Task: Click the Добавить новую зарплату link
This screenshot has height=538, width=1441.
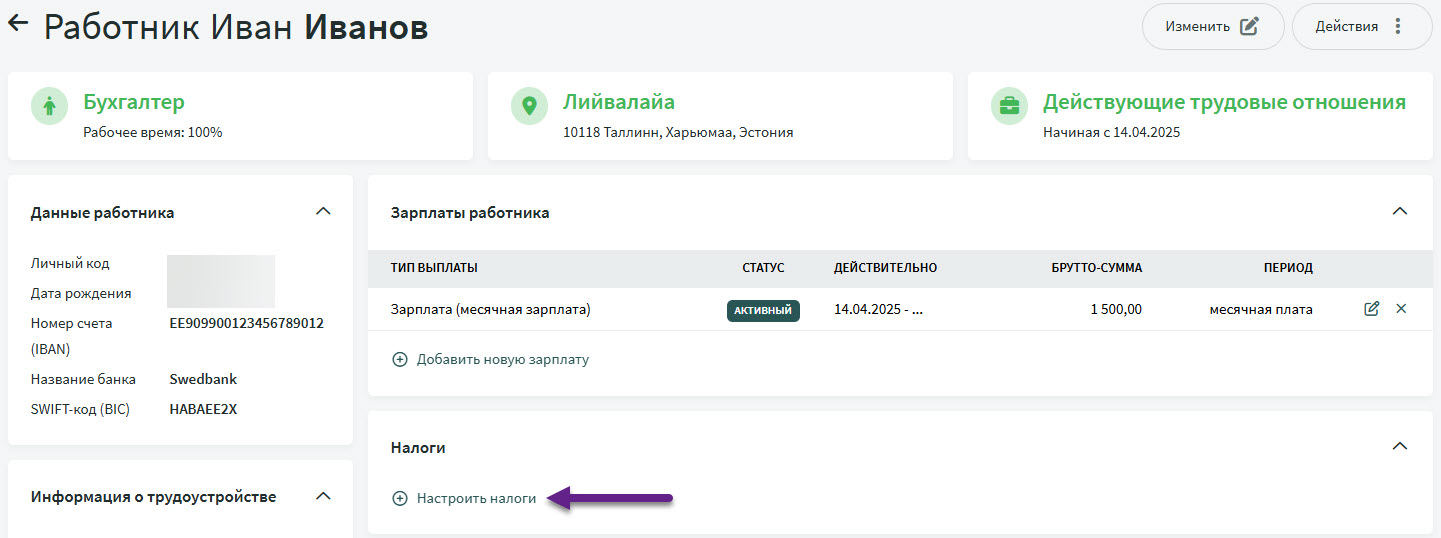Action: pos(502,359)
